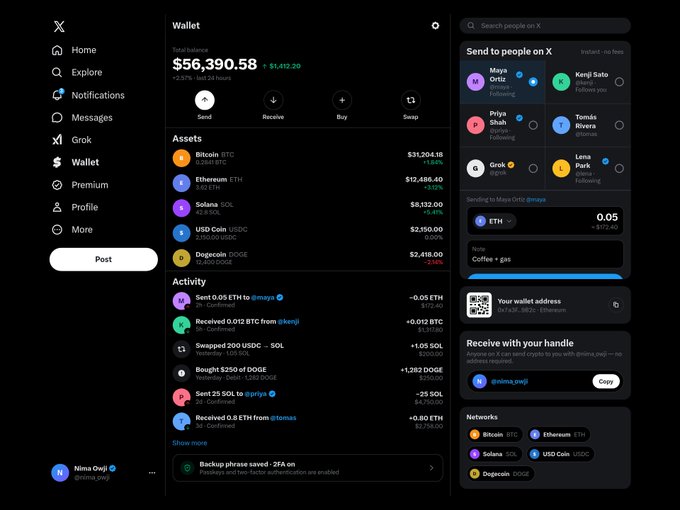The height and width of the screenshot is (510, 680).
Task: Select Wallet in sidebar
Action: (75, 162)
